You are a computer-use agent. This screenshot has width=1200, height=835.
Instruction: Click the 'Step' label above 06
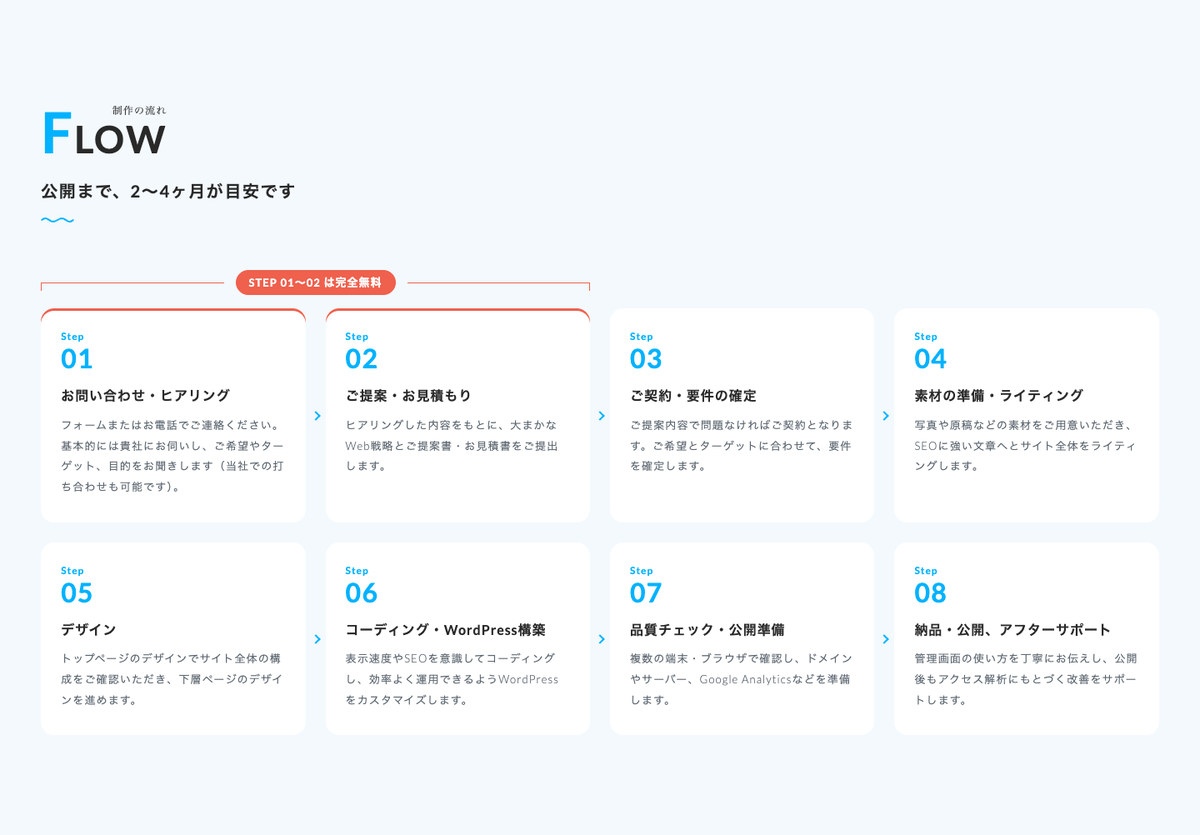click(x=357, y=571)
